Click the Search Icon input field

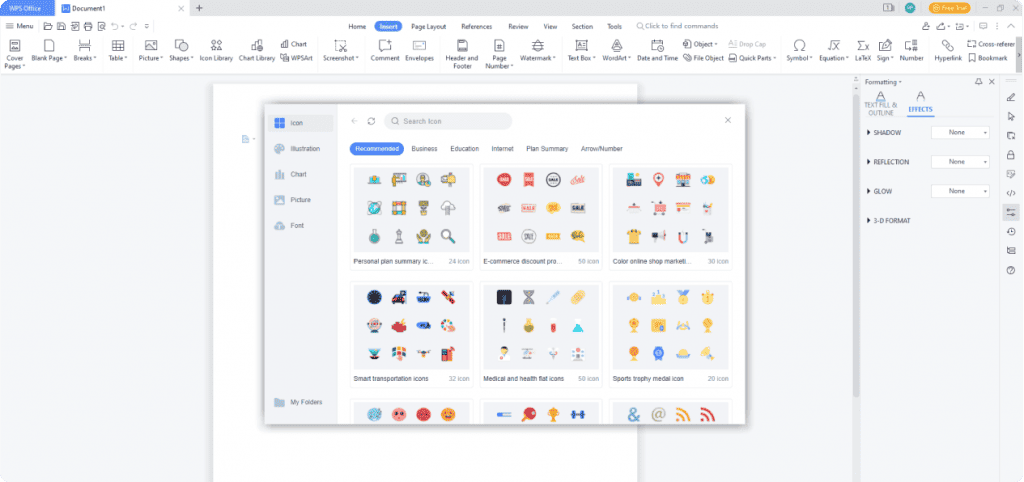coord(448,121)
